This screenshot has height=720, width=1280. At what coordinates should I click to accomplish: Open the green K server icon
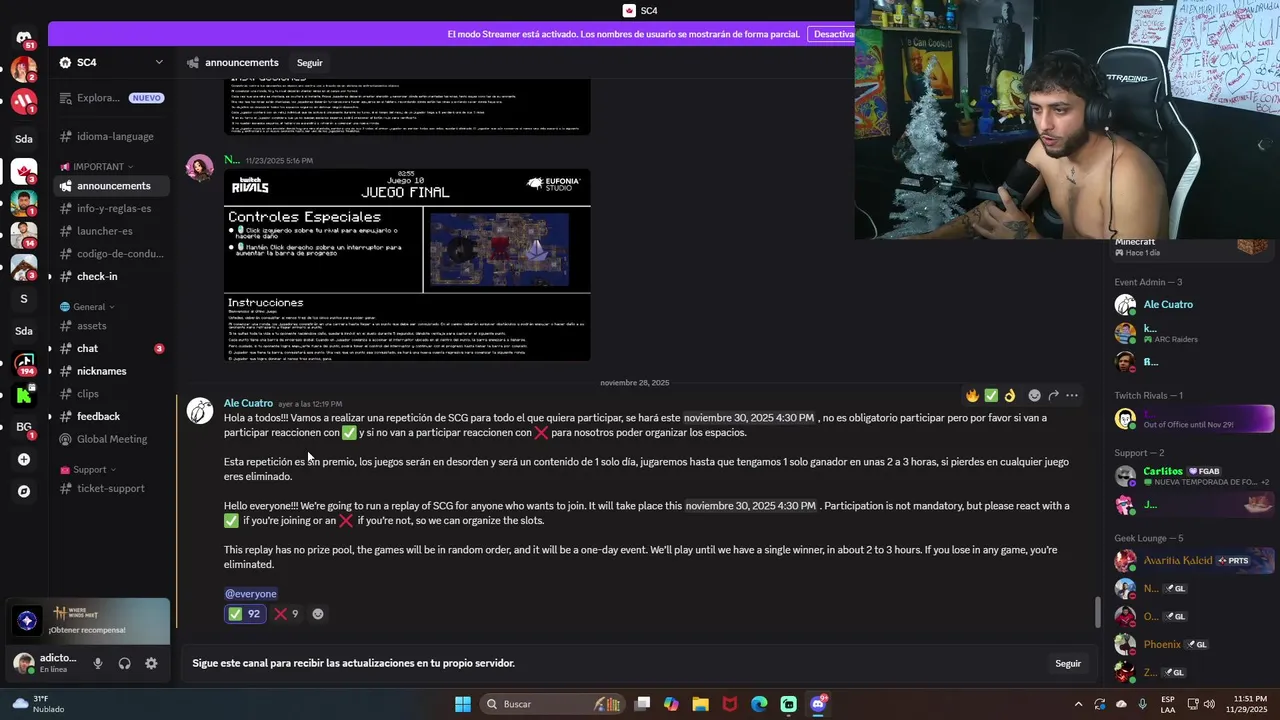[x=24, y=395]
